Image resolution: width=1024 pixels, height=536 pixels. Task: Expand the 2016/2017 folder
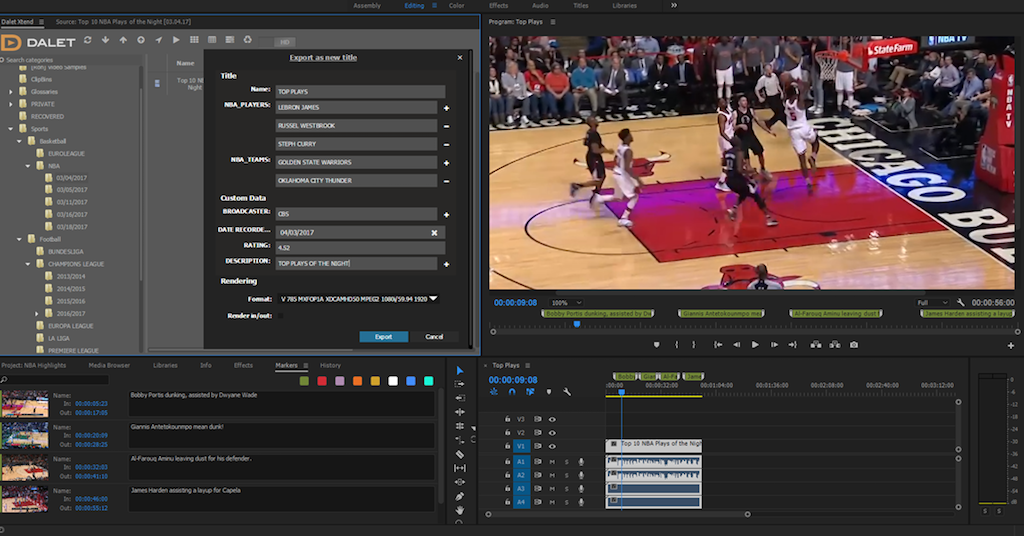click(37, 313)
